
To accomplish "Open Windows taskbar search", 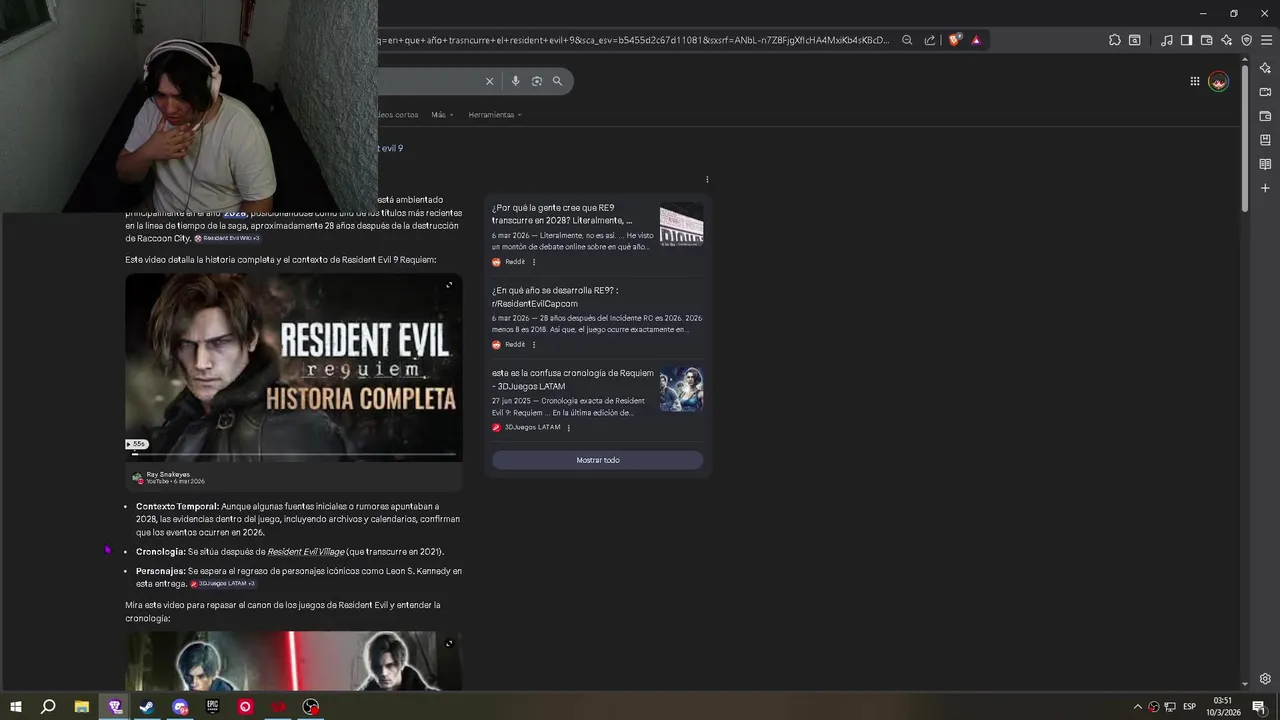I will (x=47, y=707).
